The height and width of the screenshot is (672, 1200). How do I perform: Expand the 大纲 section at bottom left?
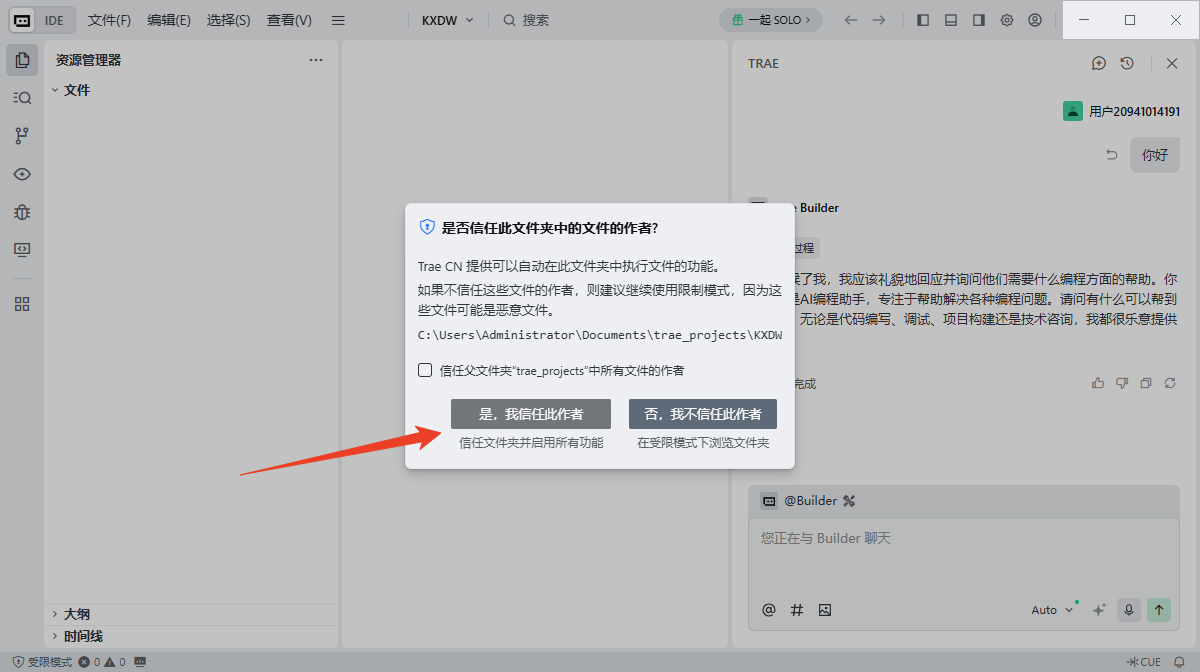pyautogui.click(x=70, y=613)
